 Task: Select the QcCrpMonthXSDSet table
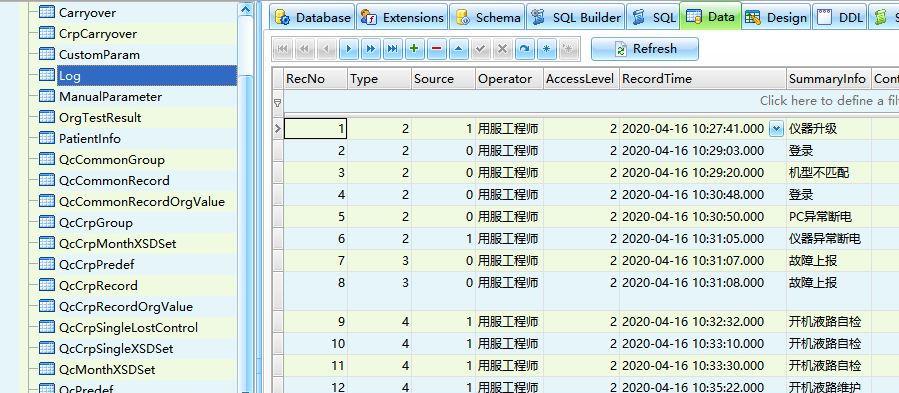point(118,244)
